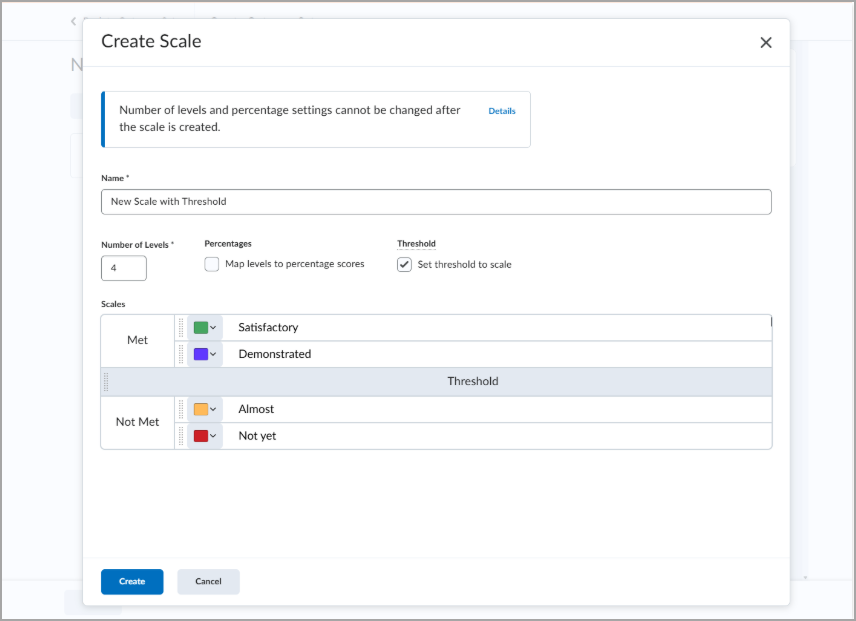The height and width of the screenshot is (621, 856).
Task: Expand the color dropdown arrow for Almost
Action: 213,409
